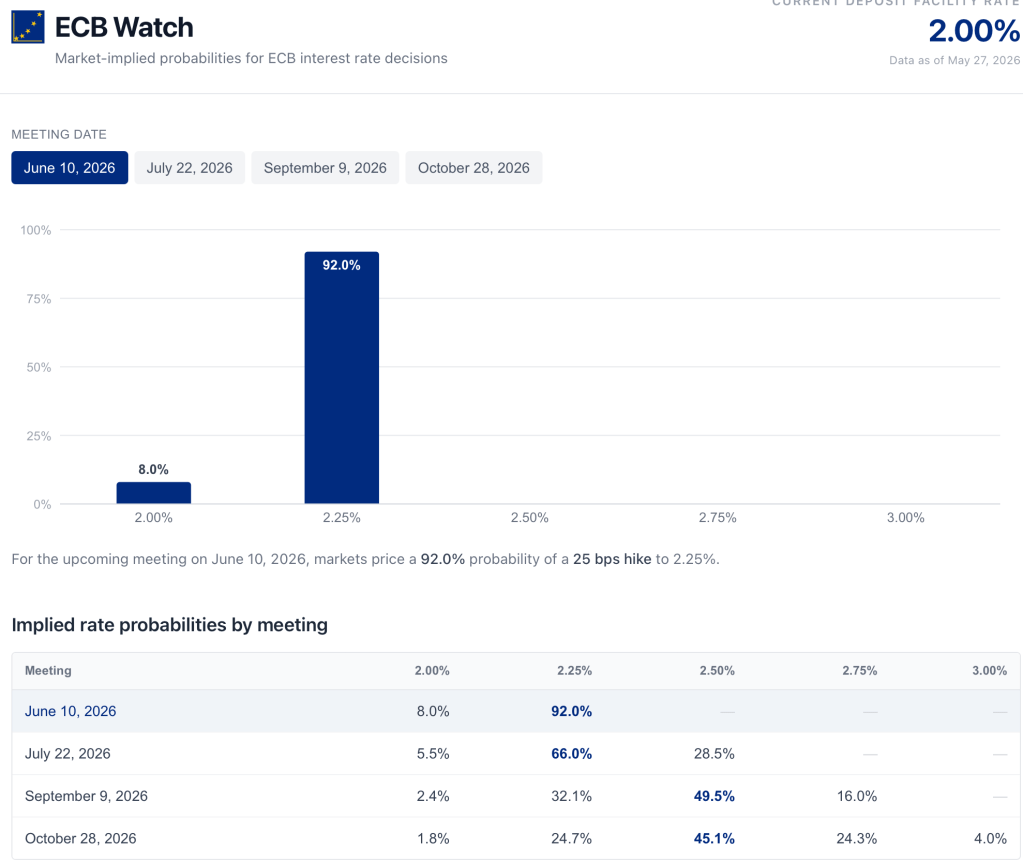This screenshot has height=862, width=1023.
Task: Open the October 28, 2026 meeting tab
Action: click(x=474, y=168)
